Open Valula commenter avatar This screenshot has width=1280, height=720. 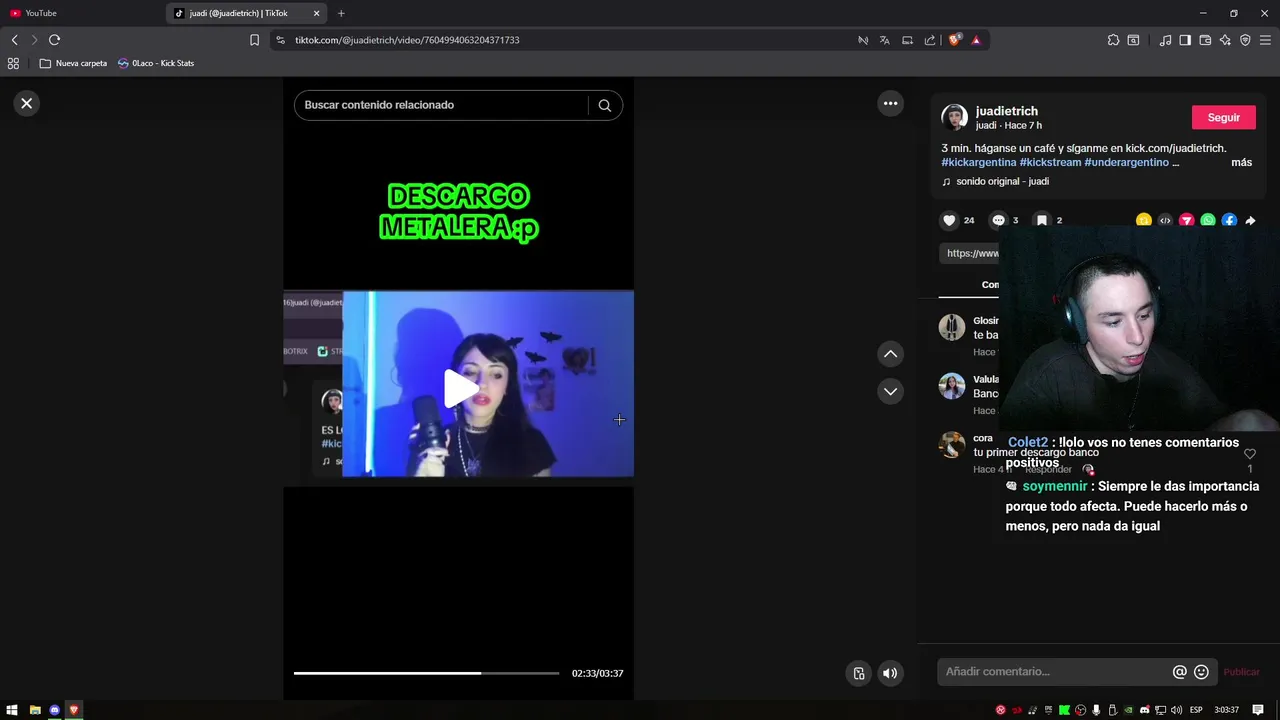952,385
